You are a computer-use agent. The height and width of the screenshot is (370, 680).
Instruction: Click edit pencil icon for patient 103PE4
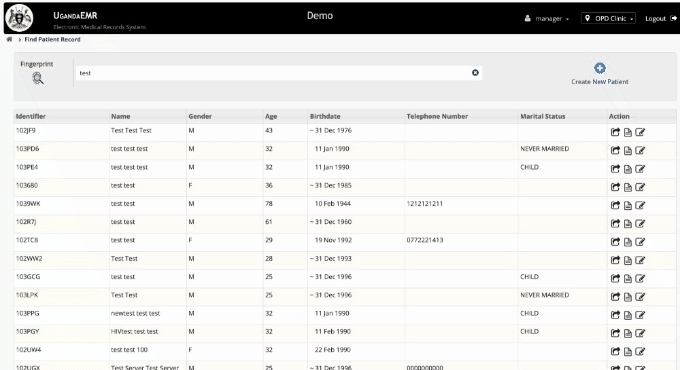pyautogui.click(x=640, y=169)
